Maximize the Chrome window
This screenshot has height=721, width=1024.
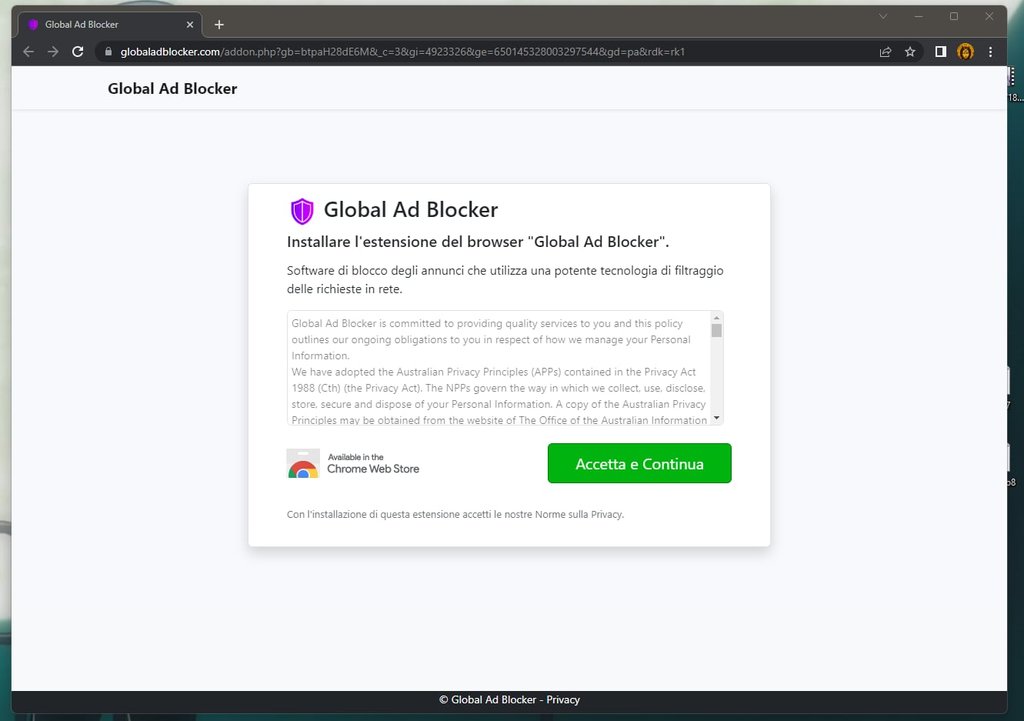pyautogui.click(x=954, y=16)
